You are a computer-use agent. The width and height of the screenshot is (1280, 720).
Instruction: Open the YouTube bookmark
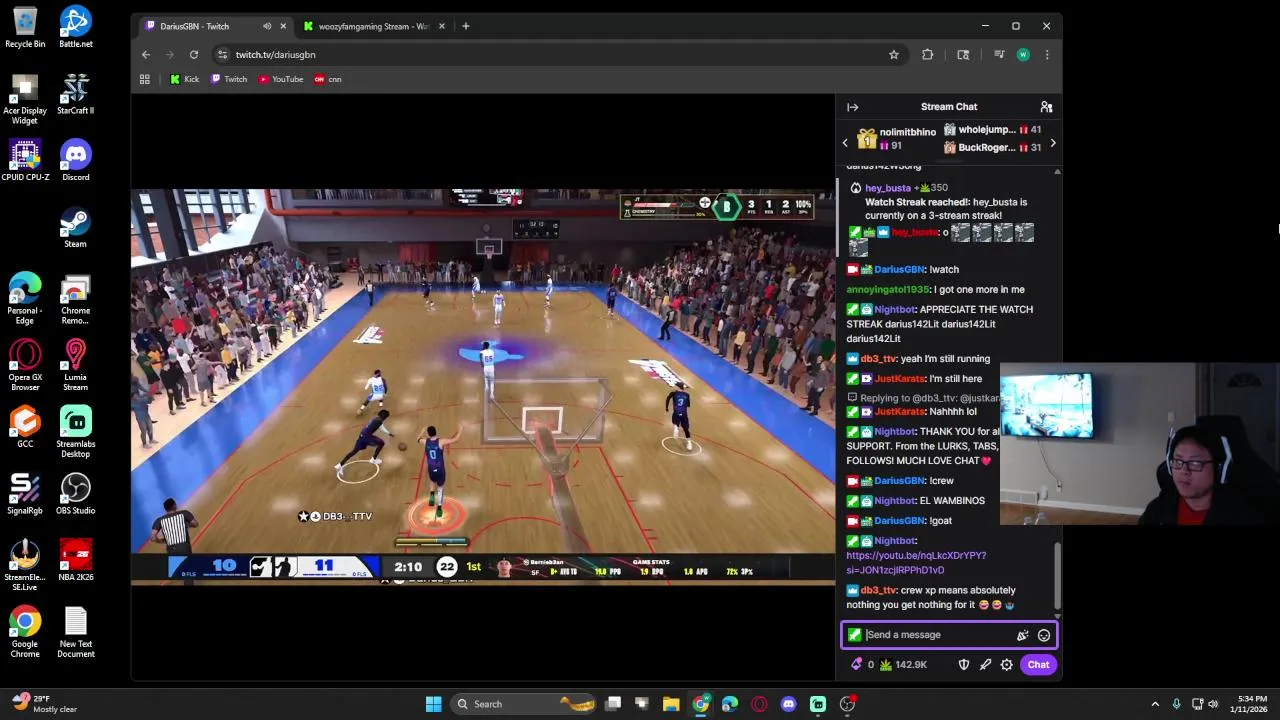[281, 79]
